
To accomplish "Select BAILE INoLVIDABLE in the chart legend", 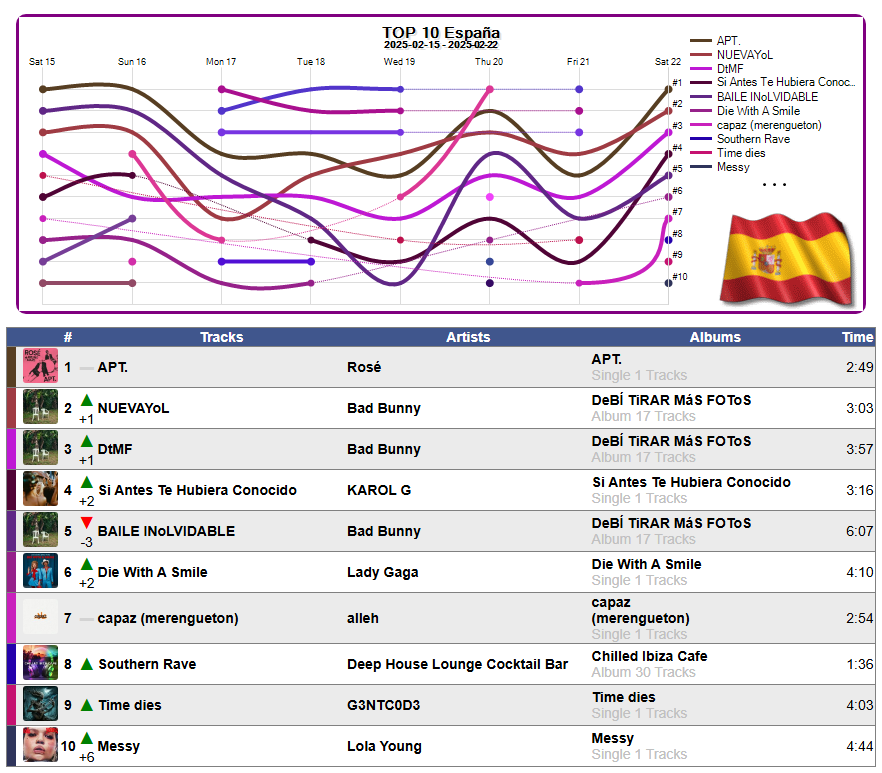I will click(x=767, y=97).
